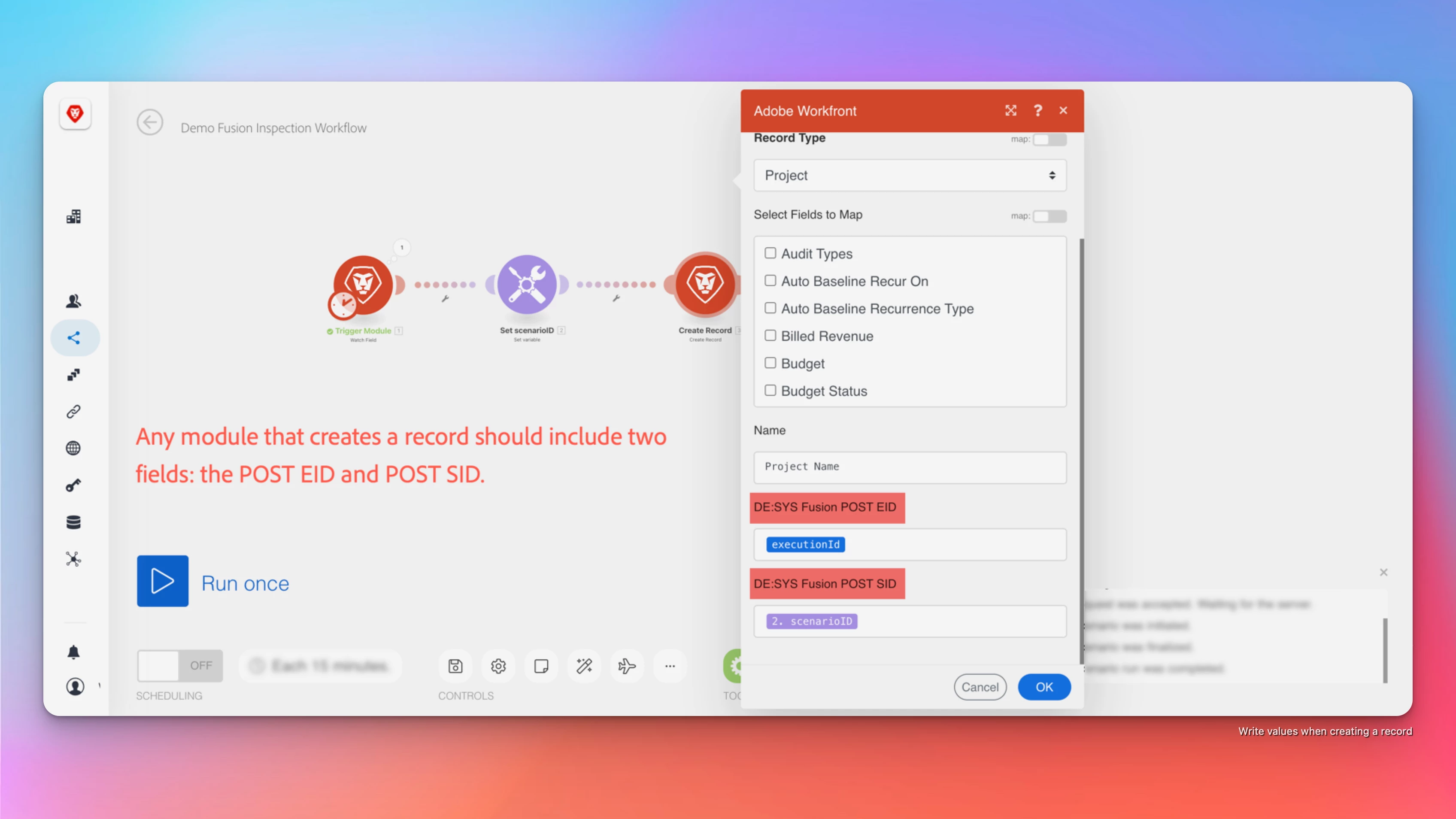The image size is (1456, 819).
Task: Click the Run once play button
Action: (163, 581)
